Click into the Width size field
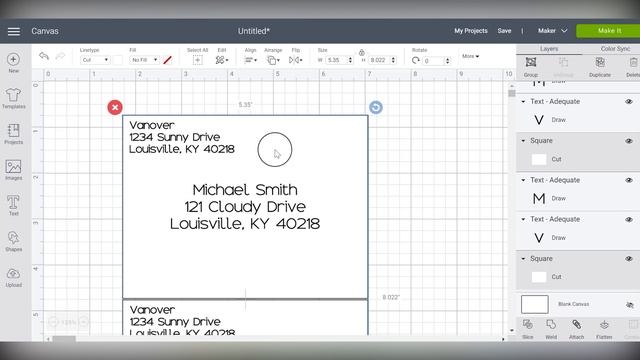 [x=336, y=60]
